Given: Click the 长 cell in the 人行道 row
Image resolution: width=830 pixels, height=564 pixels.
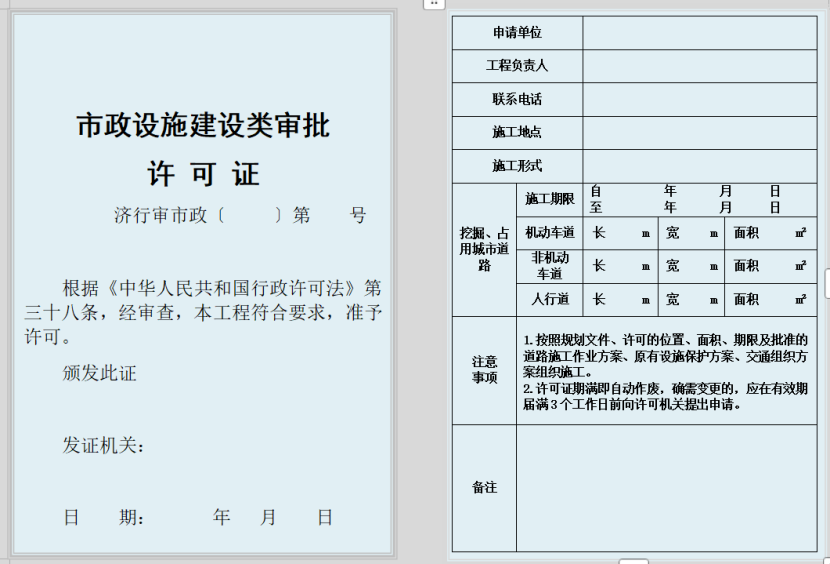Looking at the screenshot, I should pyautogui.click(x=621, y=299).
